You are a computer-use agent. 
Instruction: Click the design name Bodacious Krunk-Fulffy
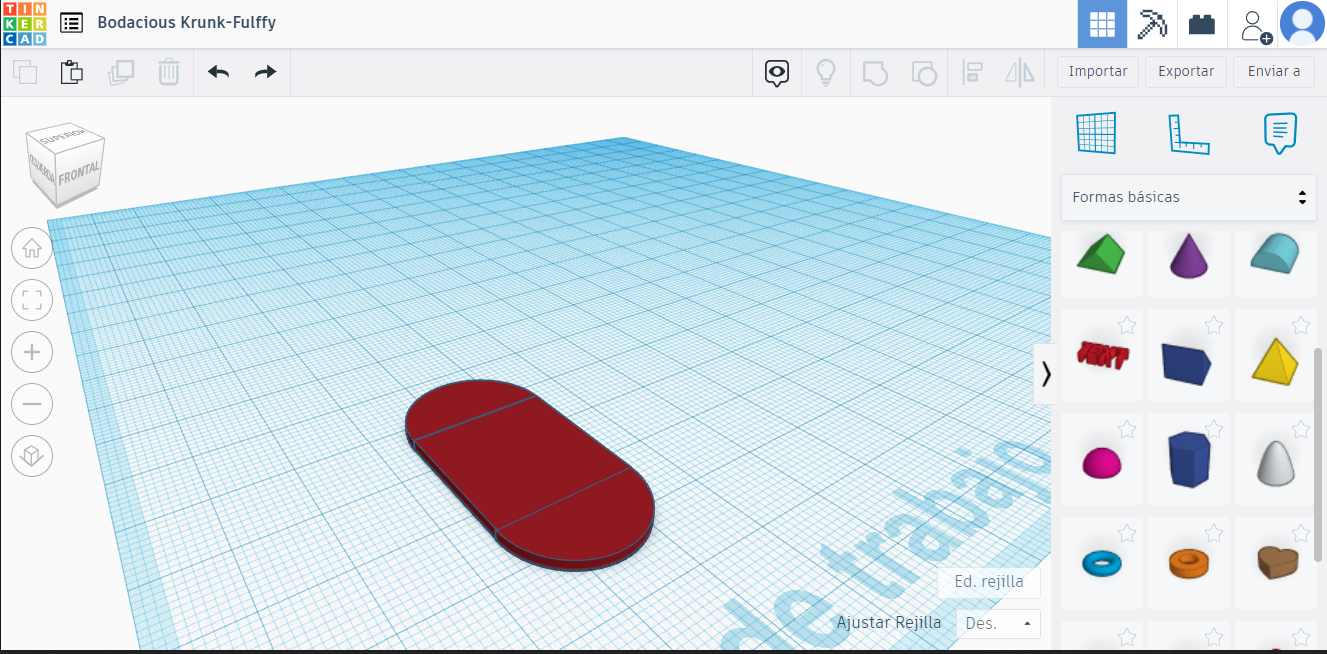(x=186, y=22)
